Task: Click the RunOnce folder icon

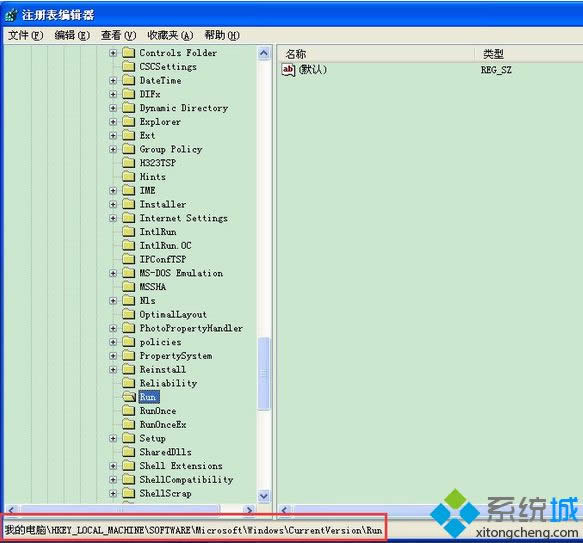Action: 129,411
